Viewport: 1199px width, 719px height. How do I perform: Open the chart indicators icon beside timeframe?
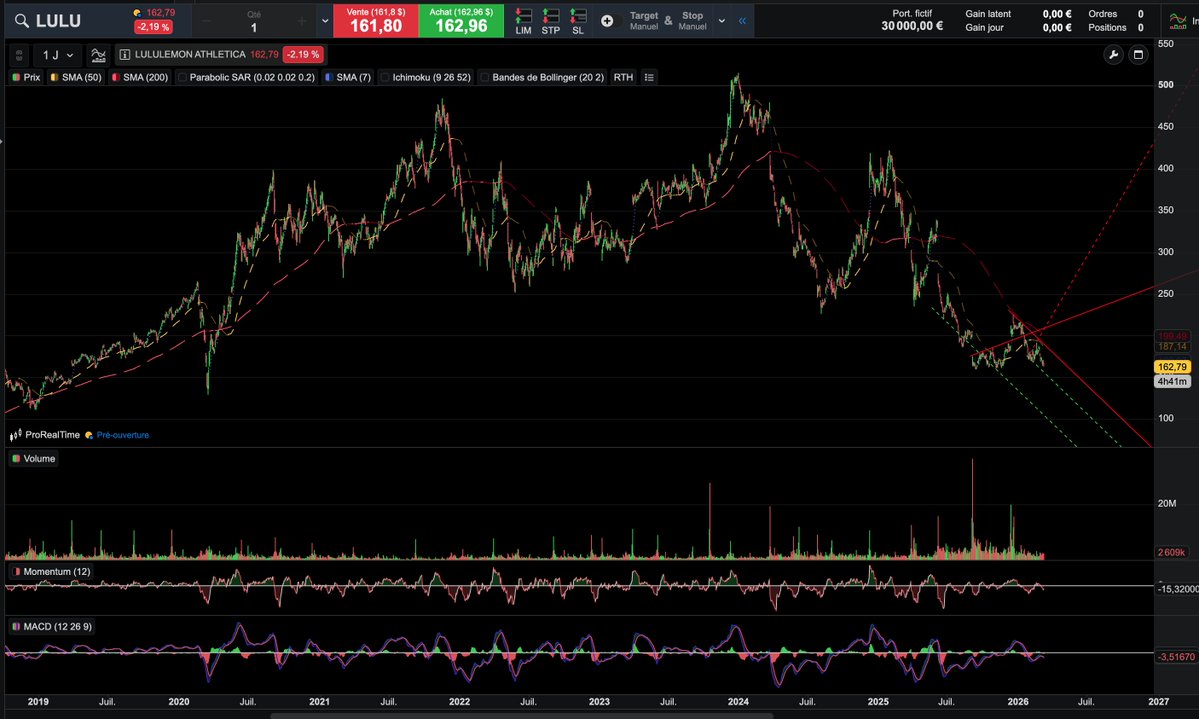tap(98, 55)
